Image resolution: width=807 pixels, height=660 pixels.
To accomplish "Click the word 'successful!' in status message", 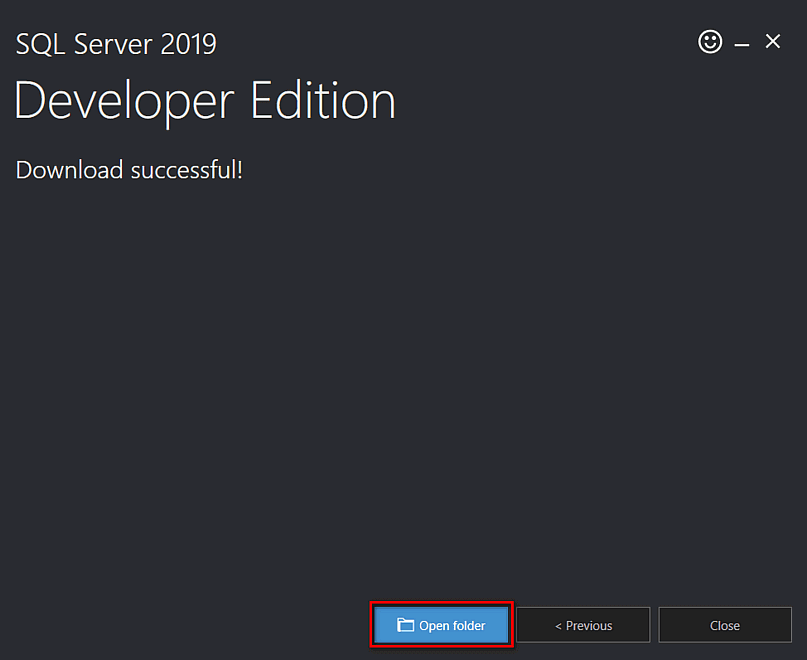I will pos(187,169).
